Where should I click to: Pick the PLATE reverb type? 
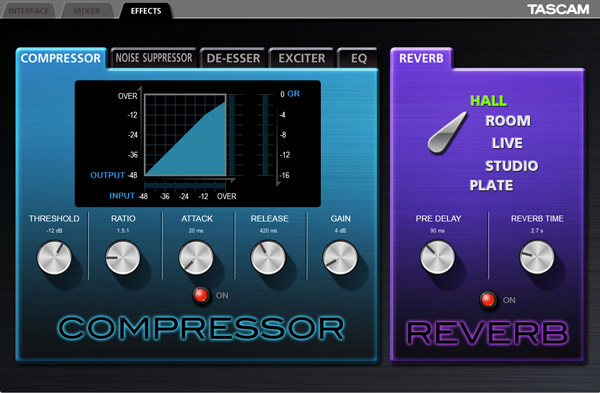(491, 185)
